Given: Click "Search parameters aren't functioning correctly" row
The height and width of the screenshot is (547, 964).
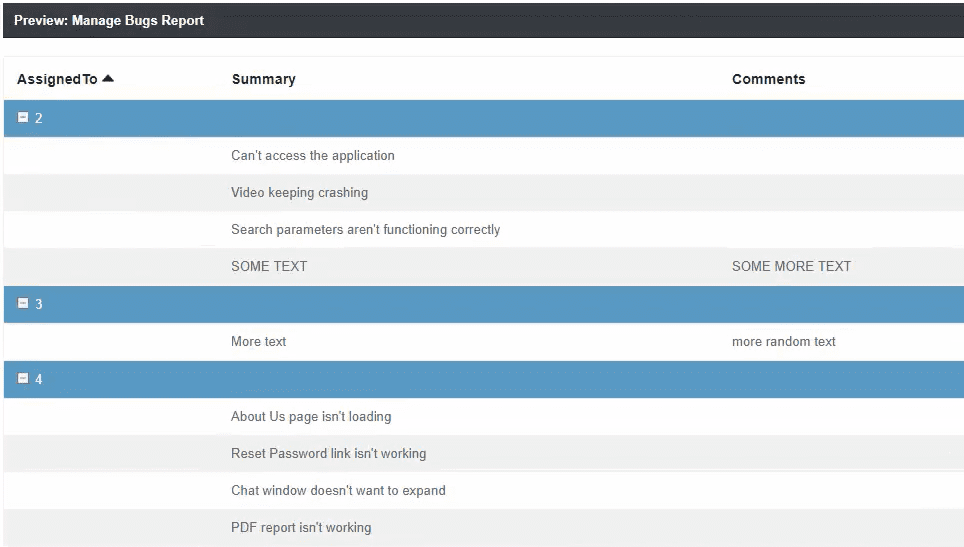Looking at the screenshot, I should (x=365, y=230).
